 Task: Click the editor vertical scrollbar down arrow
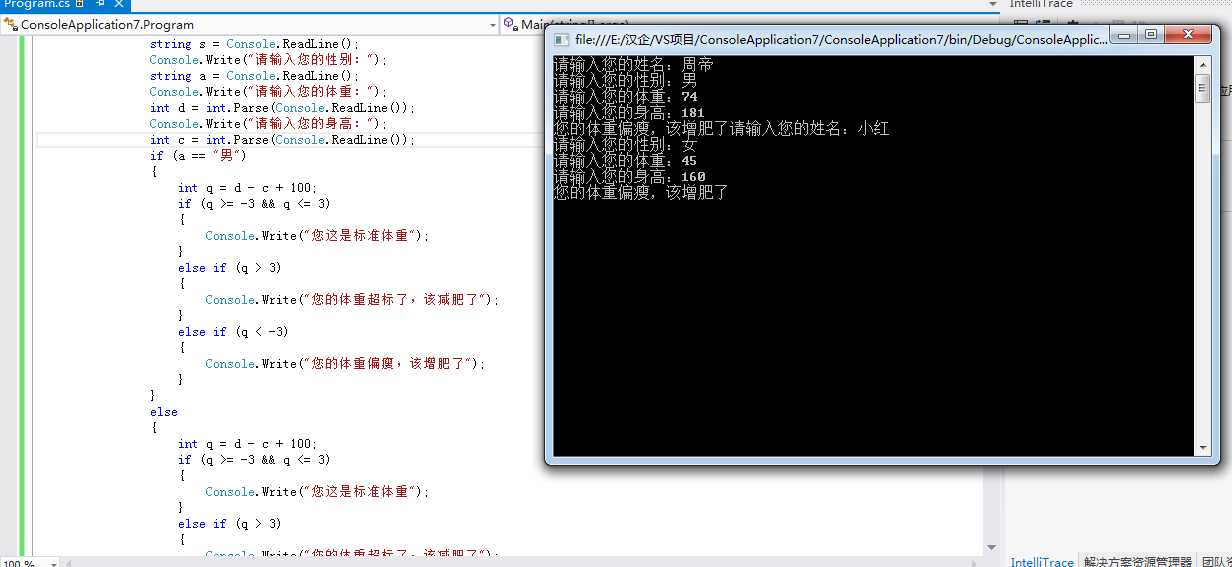993,548
